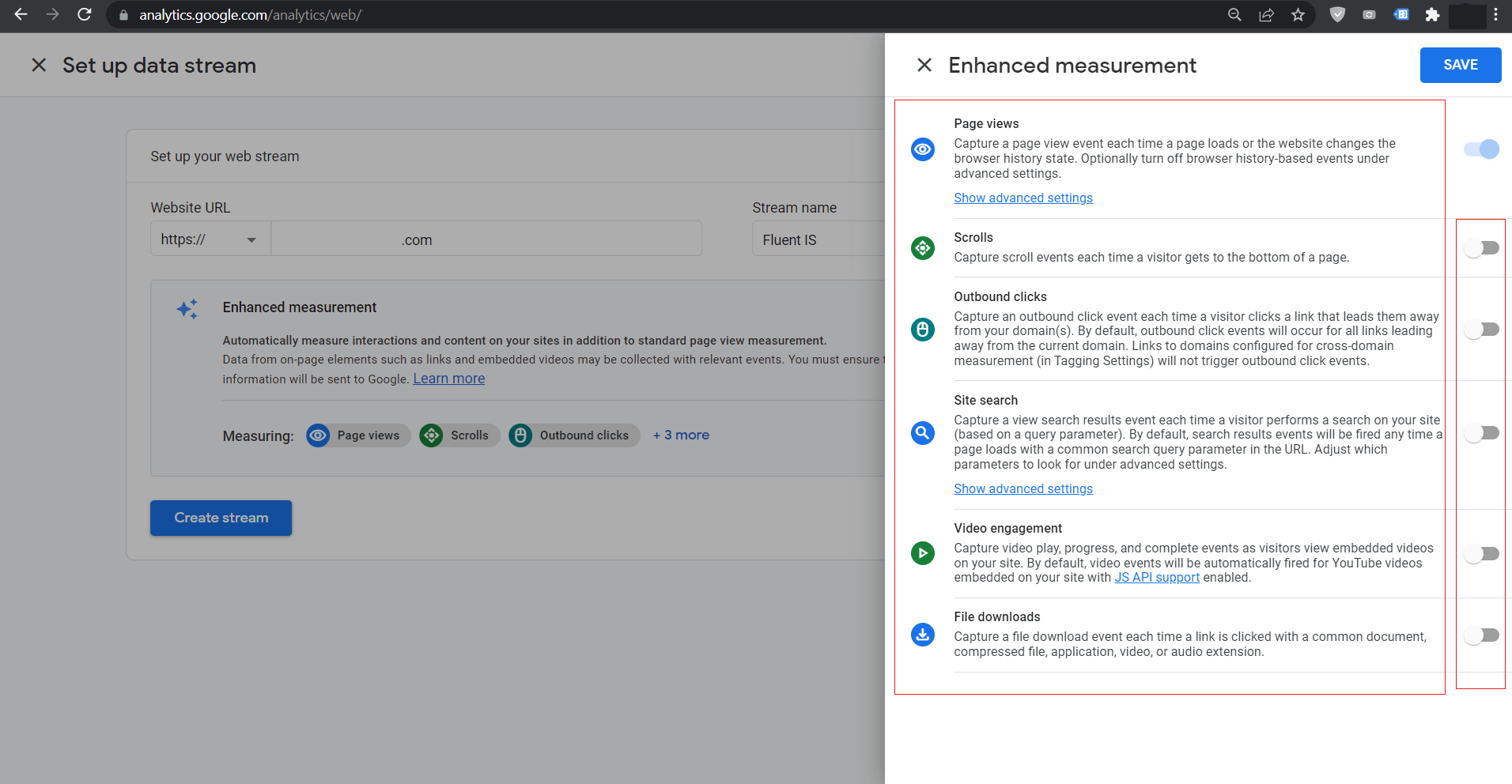Click the Site search magnifier icon
The image size is (1512, 784).
pos(922,433)
